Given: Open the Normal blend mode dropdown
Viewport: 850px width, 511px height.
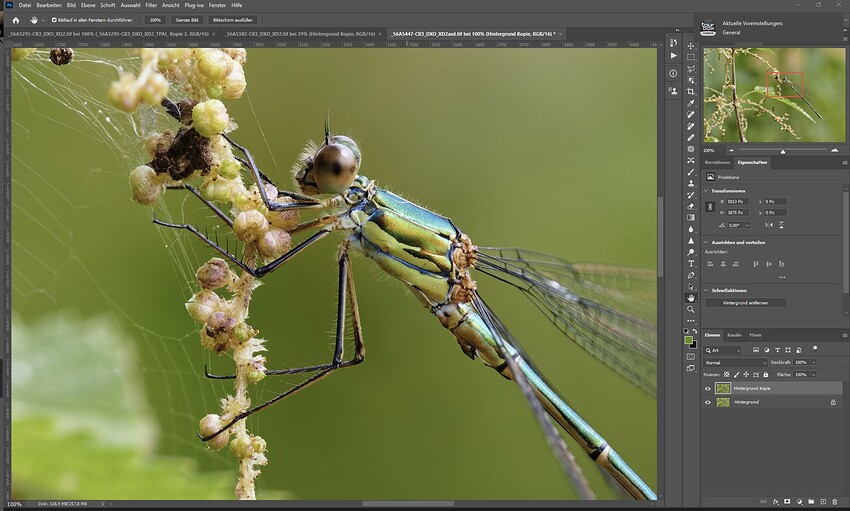Looking at the screenshot, I should [735, 363].
